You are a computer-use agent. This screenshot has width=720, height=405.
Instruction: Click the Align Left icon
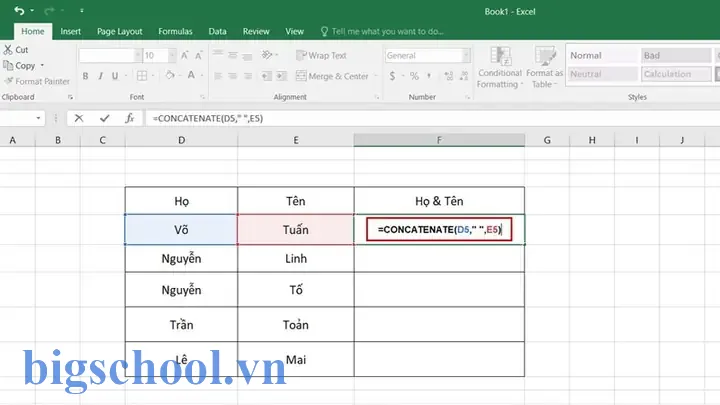218,76
